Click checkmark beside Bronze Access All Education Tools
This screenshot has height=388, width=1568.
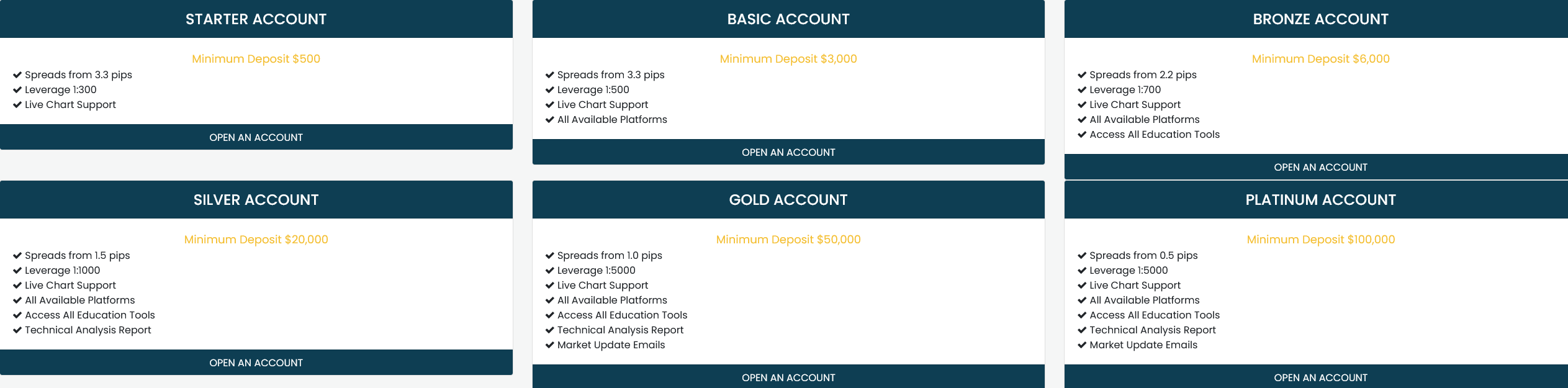1082,135
